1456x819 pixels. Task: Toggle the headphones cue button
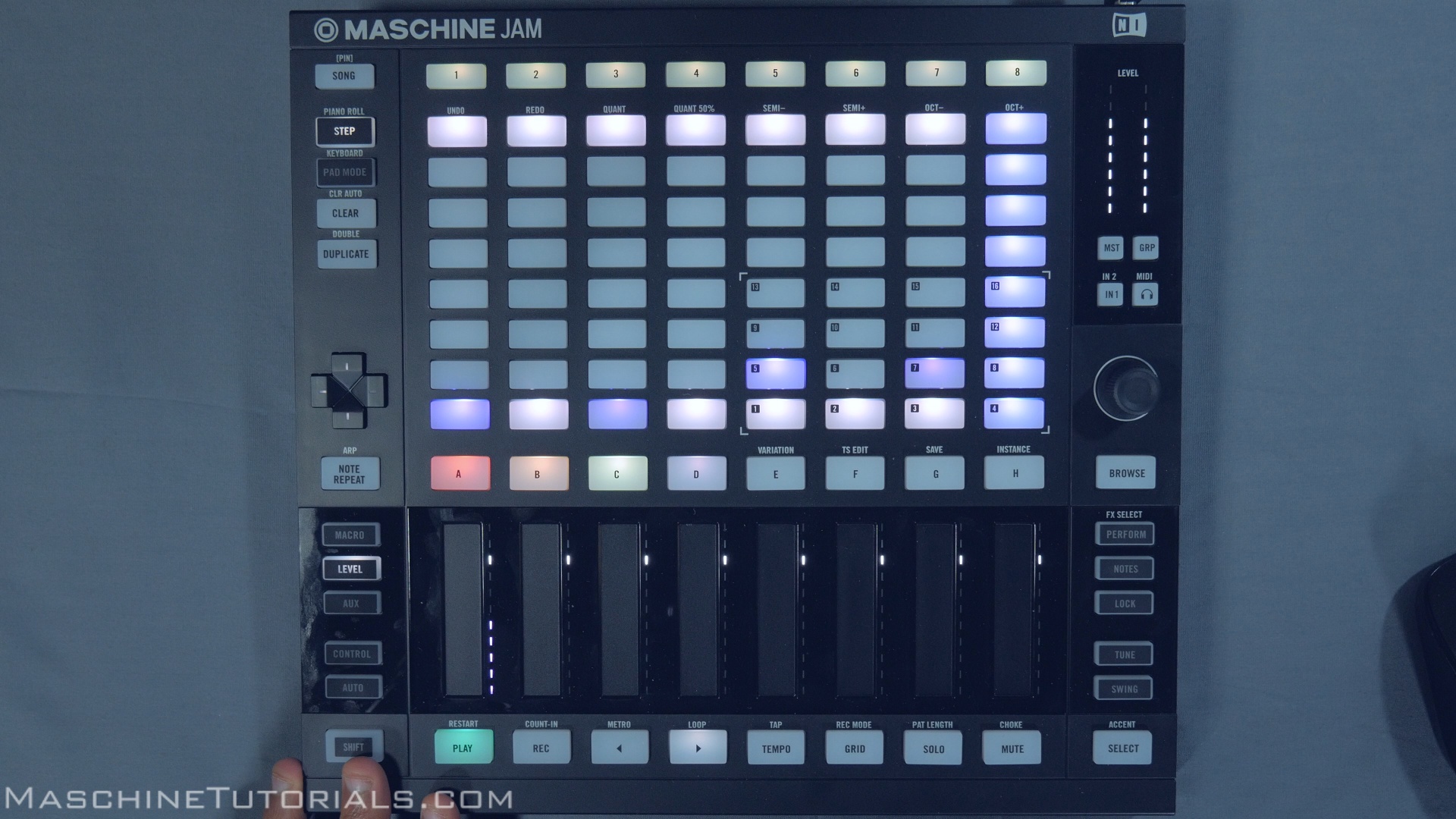point(1146,294)
